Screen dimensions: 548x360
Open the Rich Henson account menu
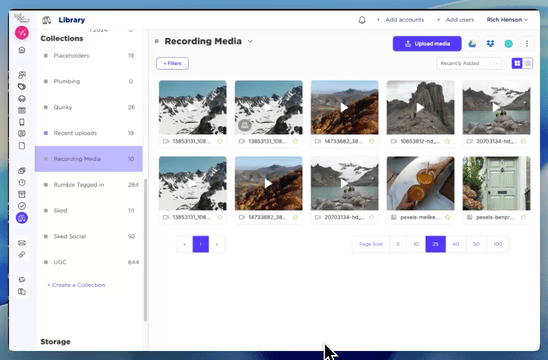point(507,20)
